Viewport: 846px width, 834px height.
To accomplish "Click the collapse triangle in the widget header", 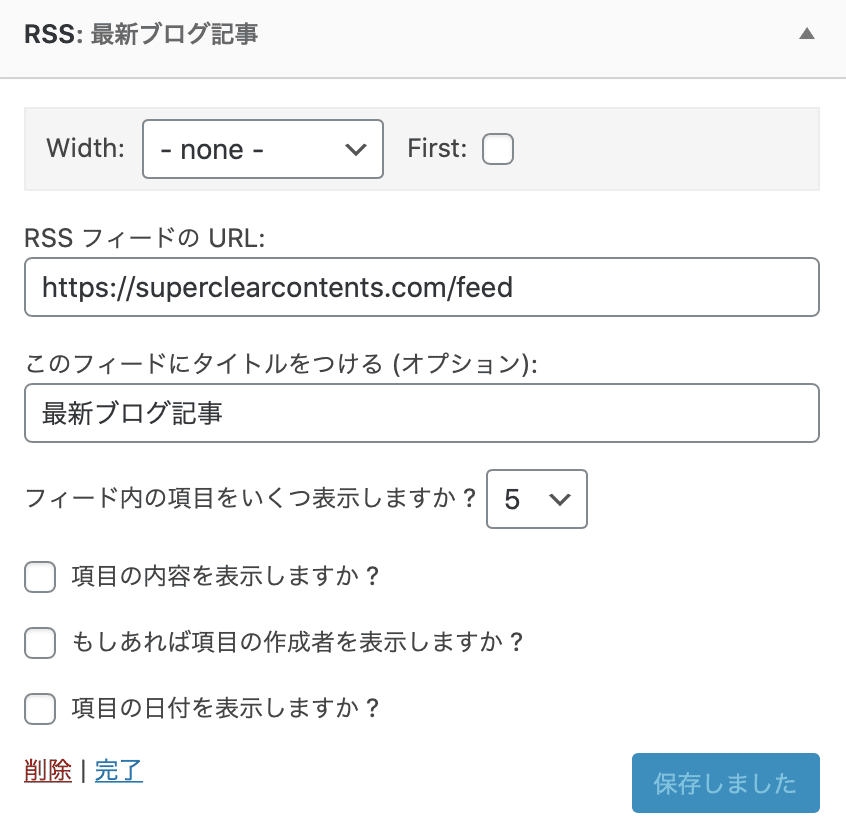I will (x=807, y=32).
